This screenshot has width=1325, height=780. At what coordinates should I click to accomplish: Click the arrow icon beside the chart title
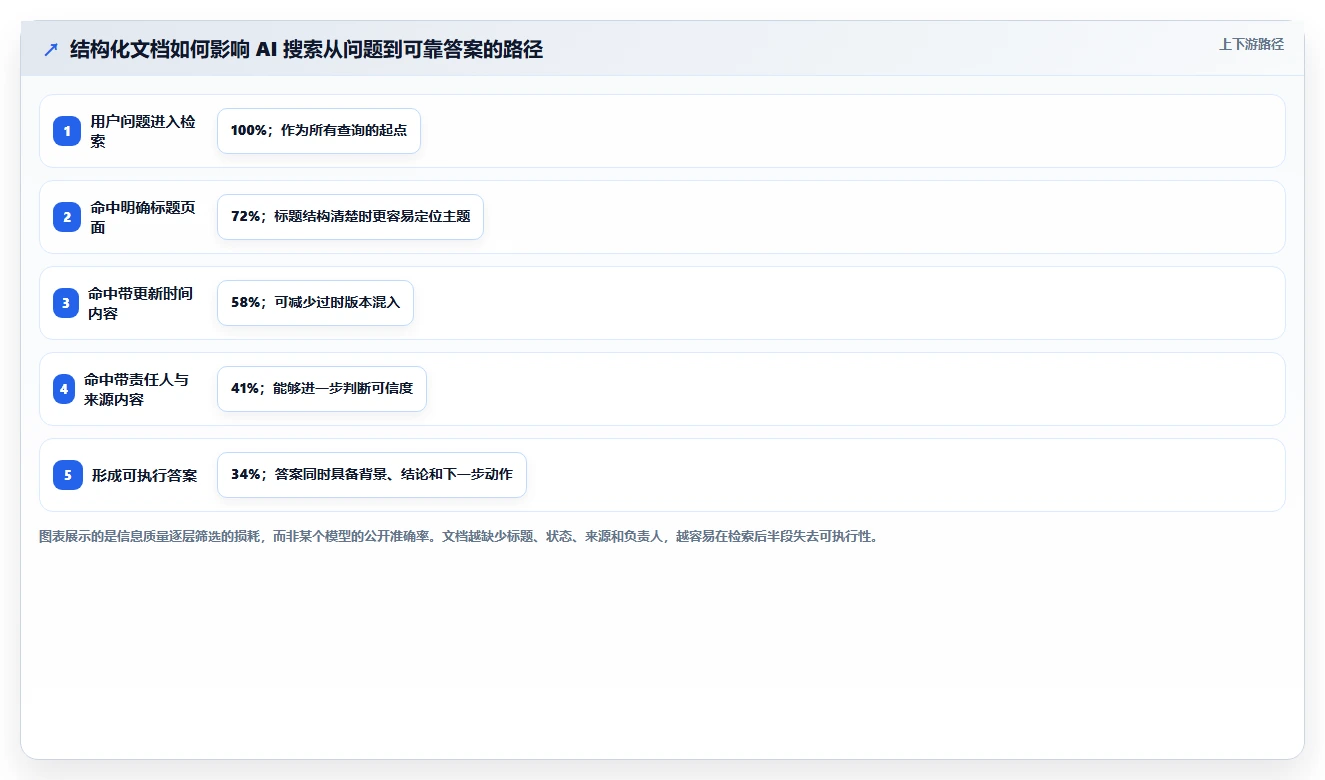pyautogui.click(x=50, y=50)
